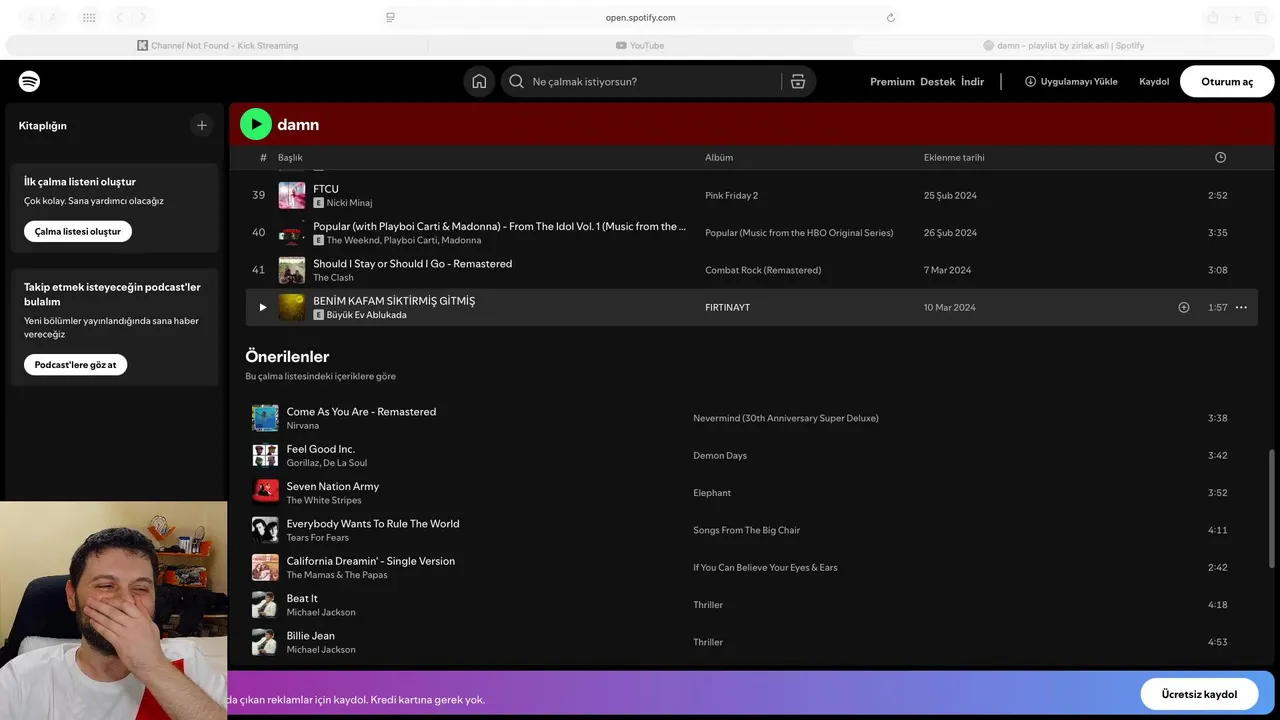Add BENİM KAFAM track to liked songs

click(x=1184, y=307)
